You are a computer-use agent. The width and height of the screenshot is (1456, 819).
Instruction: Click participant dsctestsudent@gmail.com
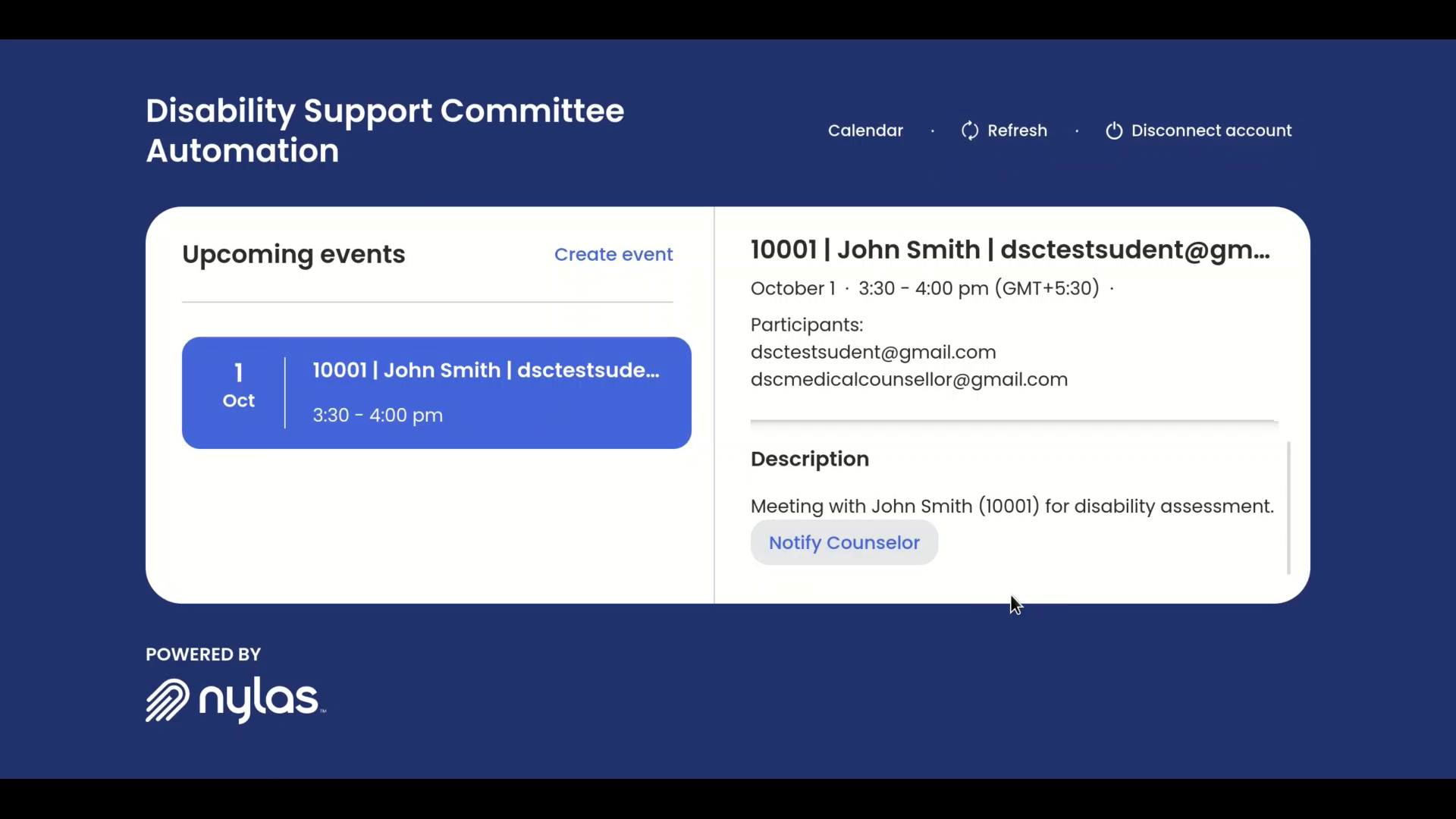coord(873,352)
